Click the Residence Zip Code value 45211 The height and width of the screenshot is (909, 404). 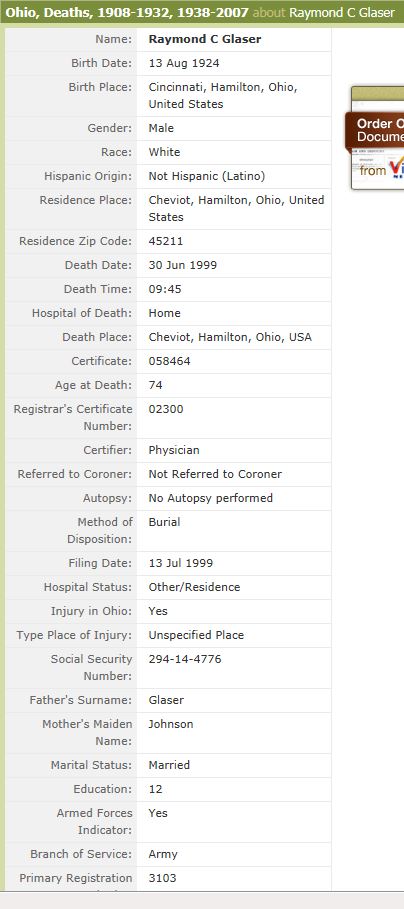(x=166, y=241)
